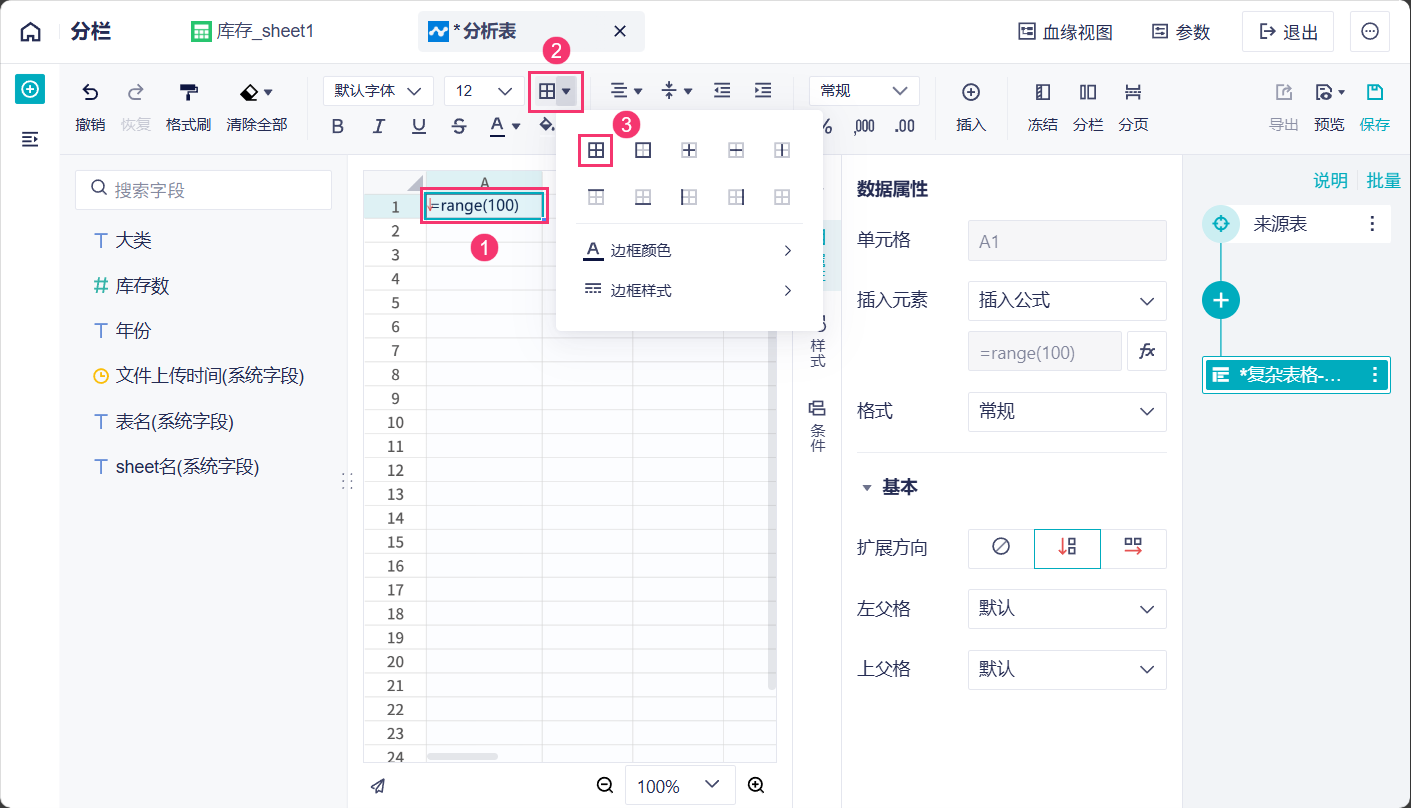Image resolution: width=1411 pixels, height=808 pixels.
Task: Switch to the 条件 side tab
Action: (x=818, y=425)
